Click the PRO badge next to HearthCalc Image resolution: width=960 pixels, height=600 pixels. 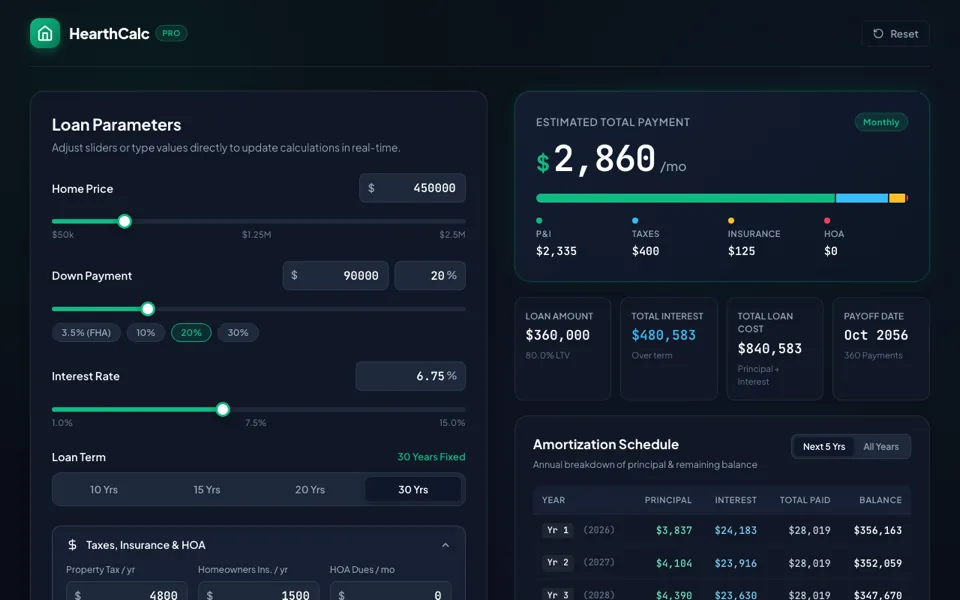coord(171,33)
